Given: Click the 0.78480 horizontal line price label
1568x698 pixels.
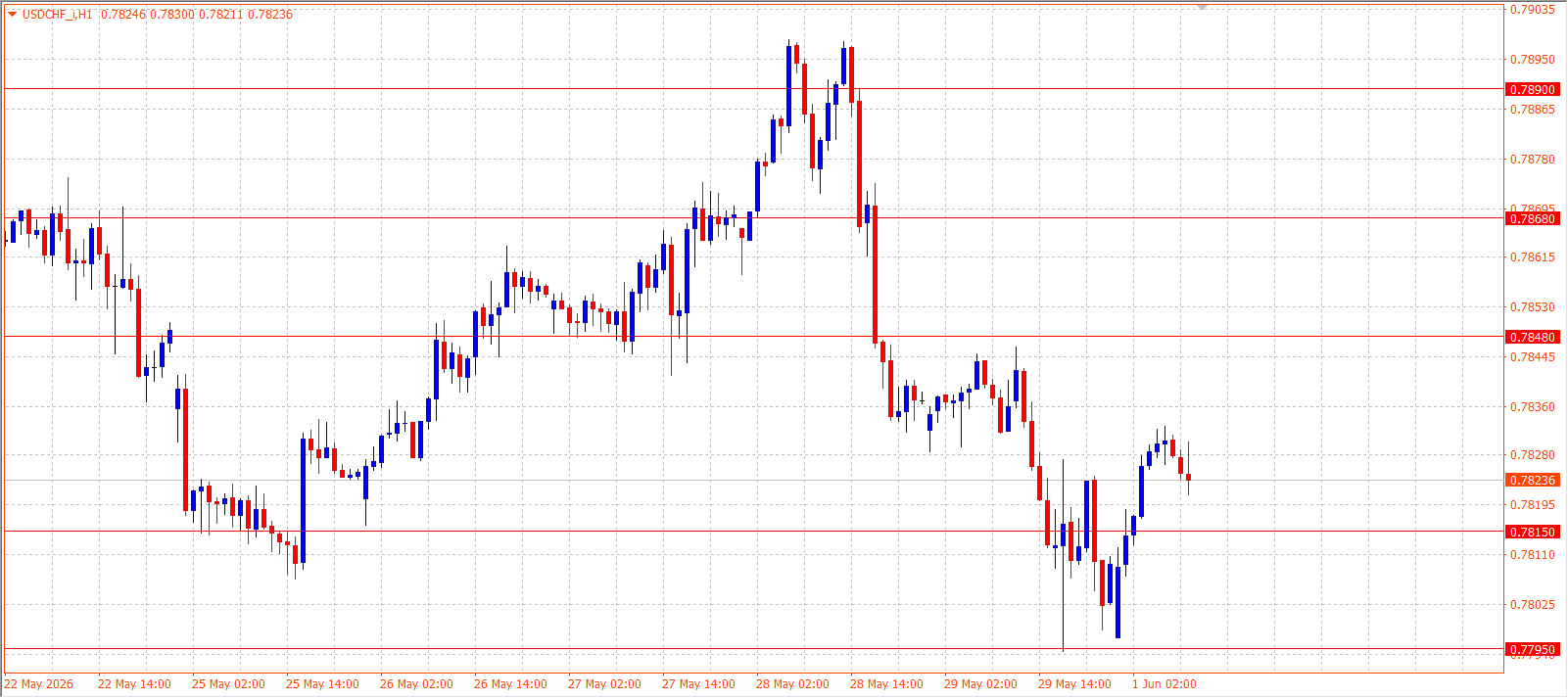Looking at the screenshot, I should point(1532,338).
